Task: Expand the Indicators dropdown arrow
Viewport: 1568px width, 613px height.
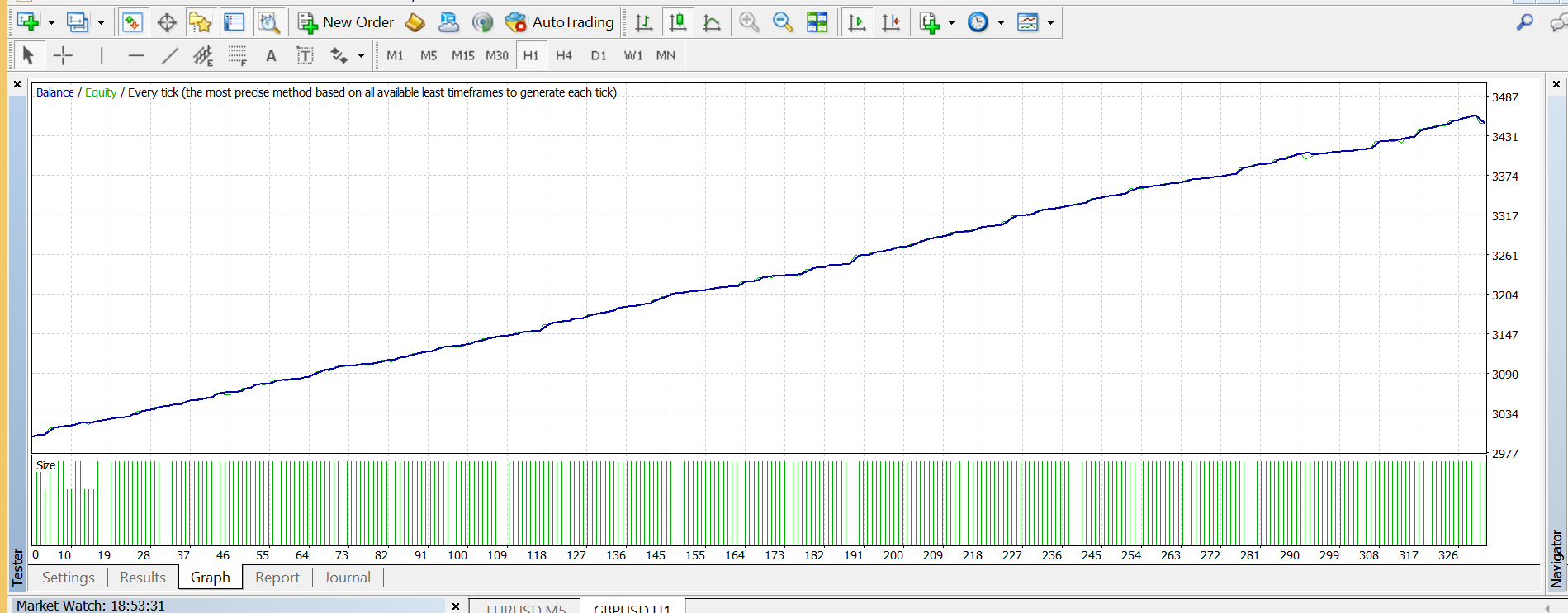Action: (951, 22)
